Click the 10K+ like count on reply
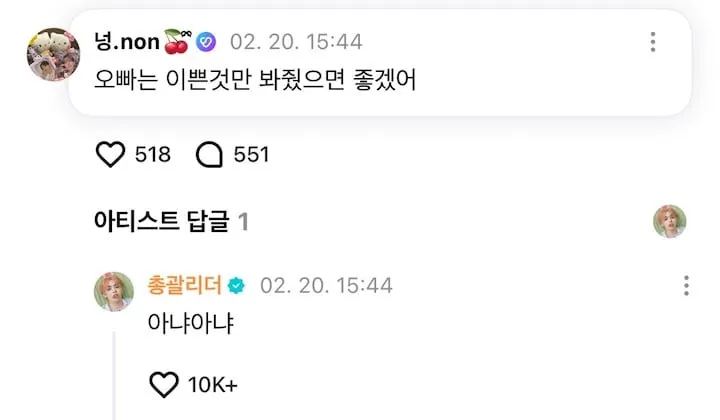The image size is (720, 420). [212, 385]
